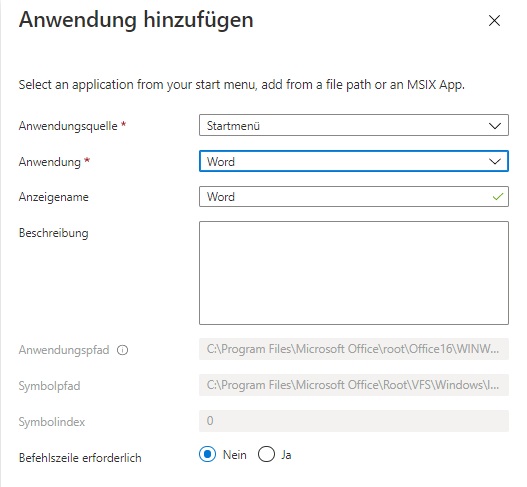The height and width of the screenshot is (487, 527).
Task: Select the Nein radio button
Action: click(207, 454)
